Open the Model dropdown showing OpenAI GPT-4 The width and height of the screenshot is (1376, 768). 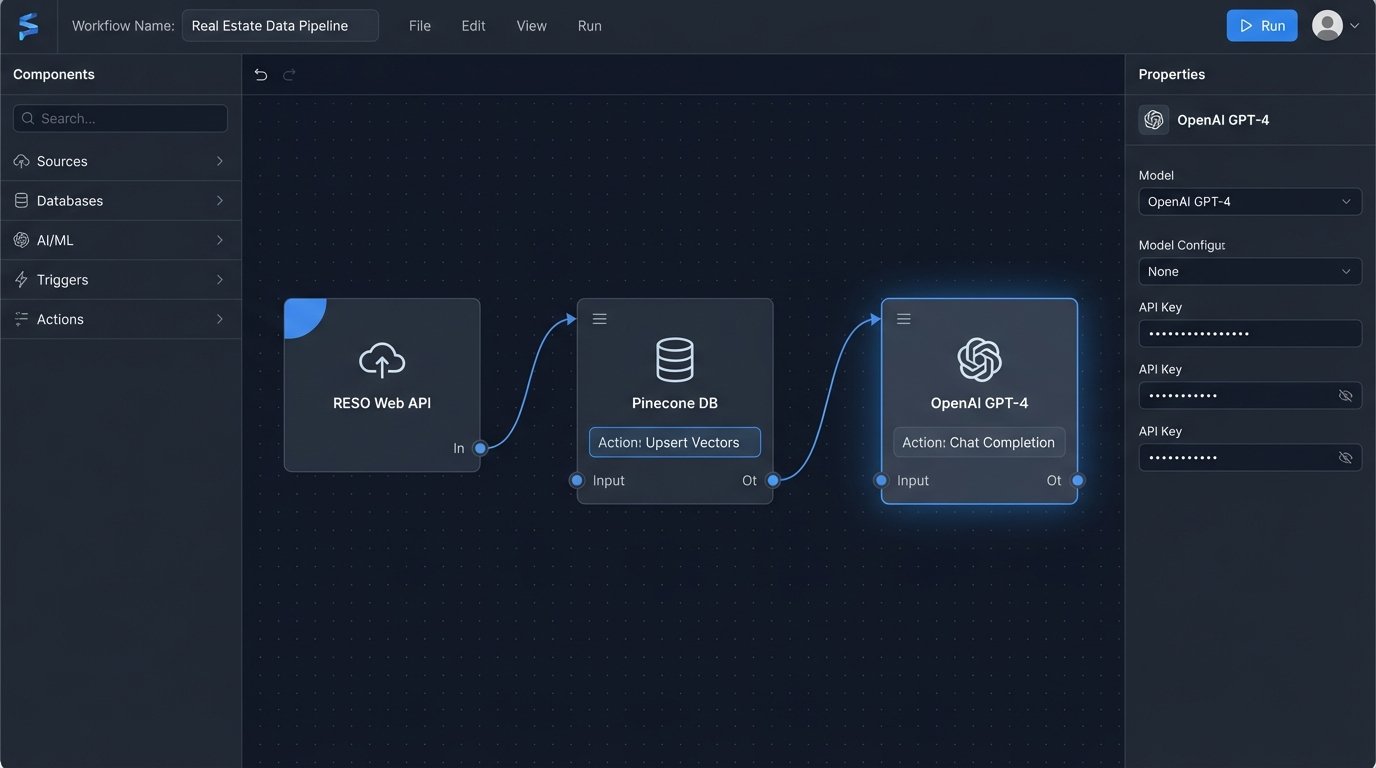point(1249,202)
